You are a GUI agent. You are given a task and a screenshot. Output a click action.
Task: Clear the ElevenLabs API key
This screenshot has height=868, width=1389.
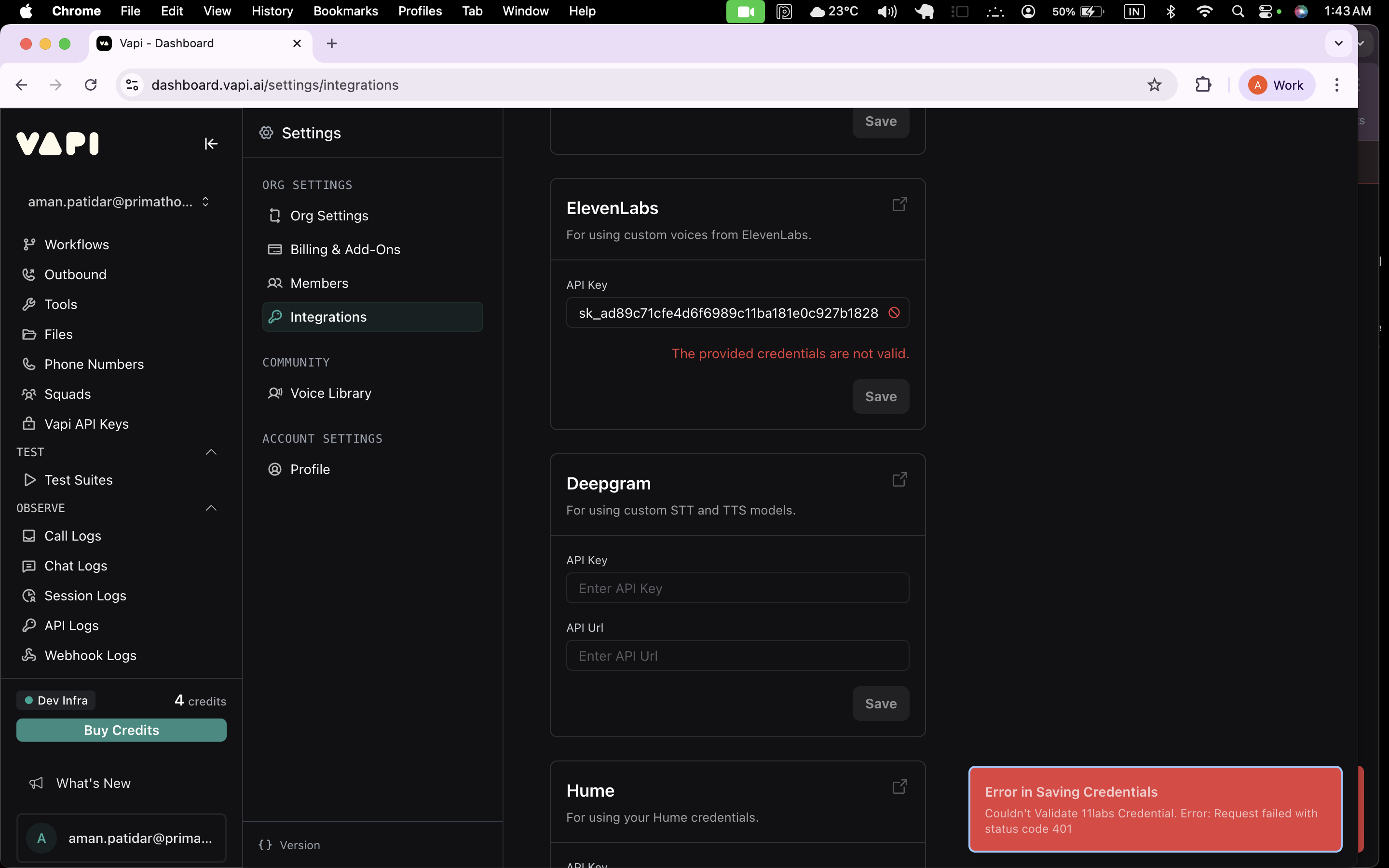pyautogui.click(x=893, y=312)
